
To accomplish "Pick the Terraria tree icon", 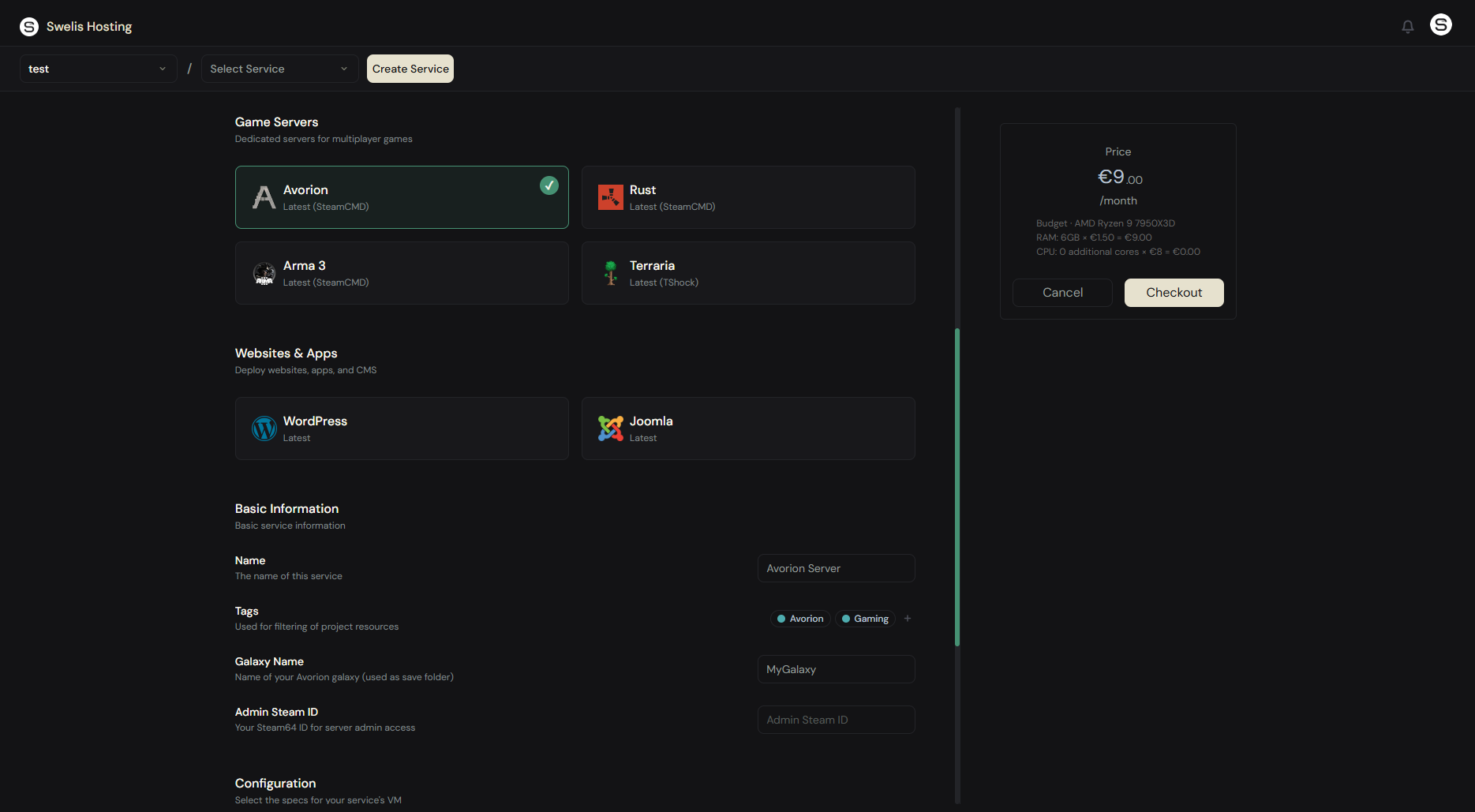I will (x=610, y=273).
